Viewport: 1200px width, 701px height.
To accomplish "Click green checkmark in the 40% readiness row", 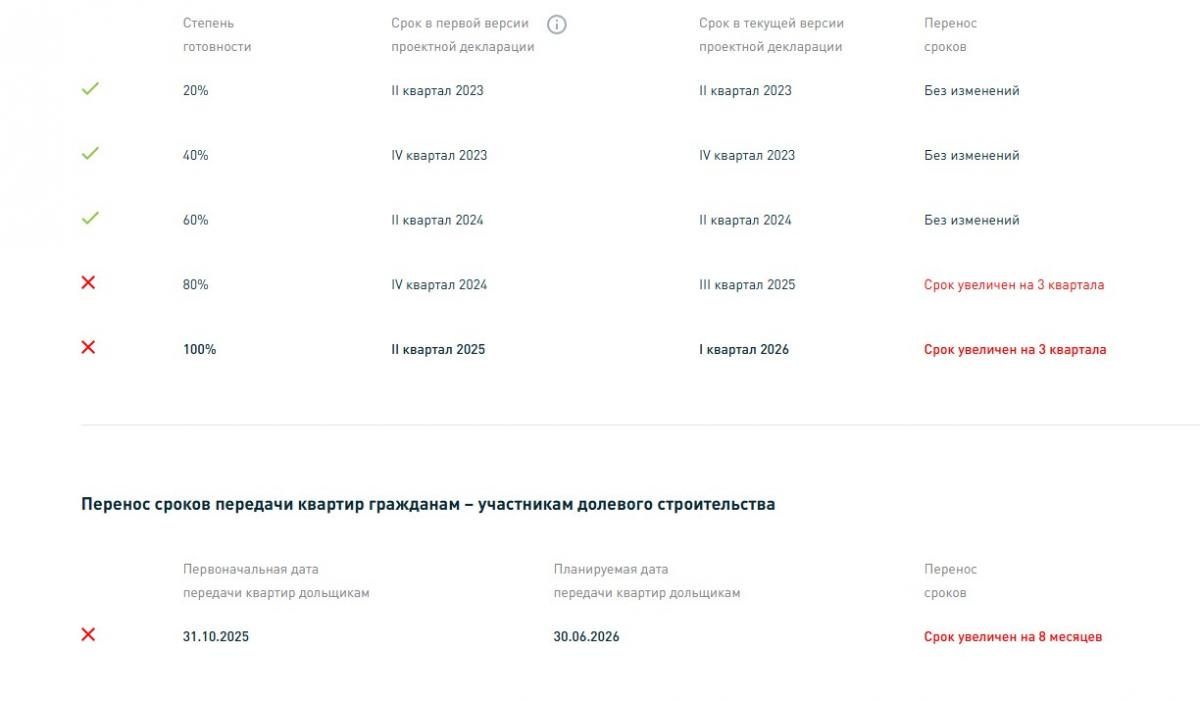I will click(90, 154).
